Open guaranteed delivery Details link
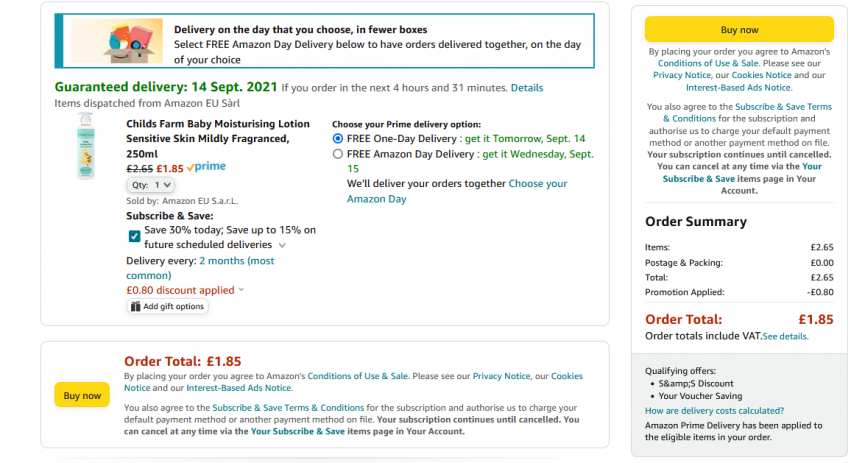This screenshot has width=865, height=463. (x=526, y=88)
